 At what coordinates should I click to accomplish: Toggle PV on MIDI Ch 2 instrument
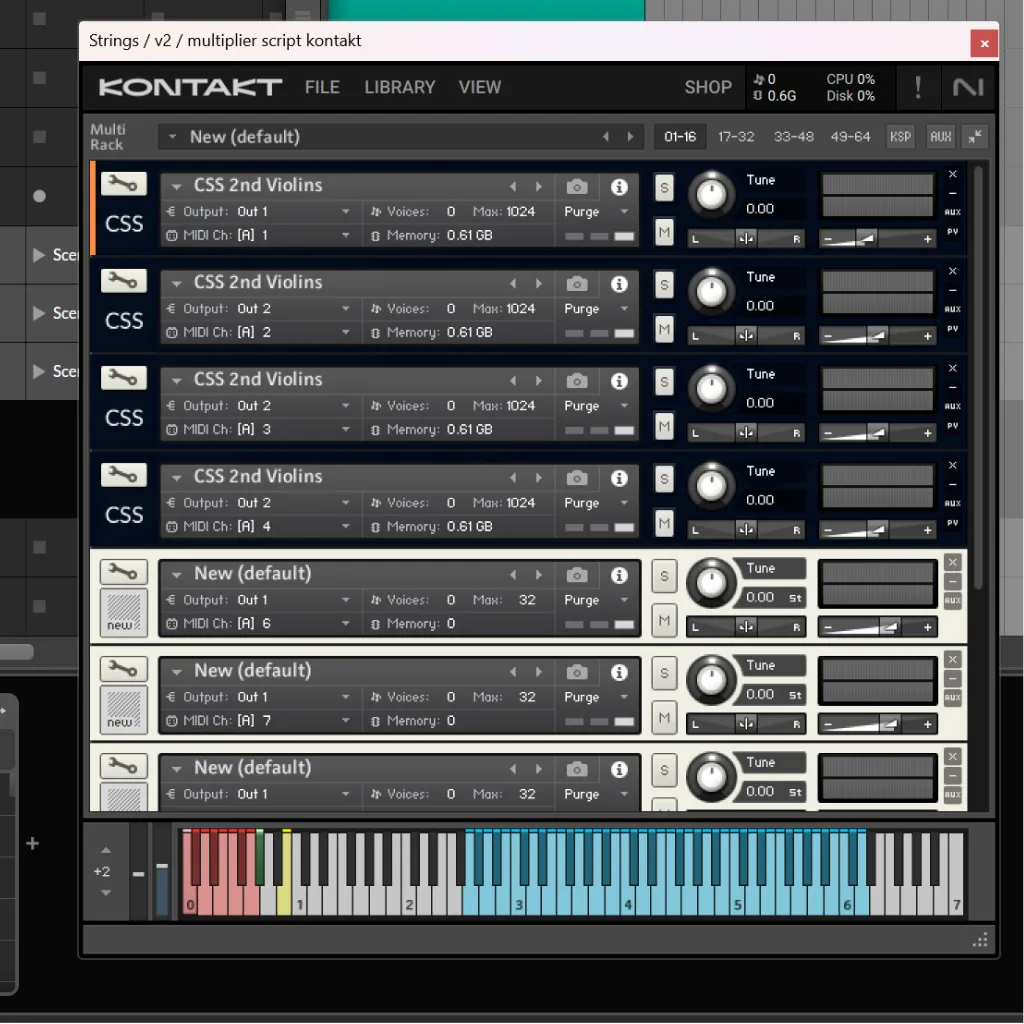coord(953,328)
